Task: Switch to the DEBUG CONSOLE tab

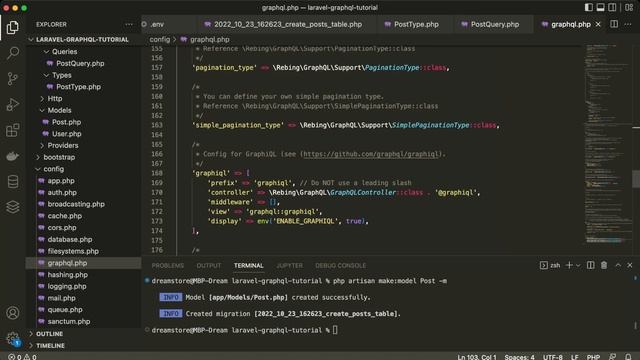Action: (x=340, y=266)
